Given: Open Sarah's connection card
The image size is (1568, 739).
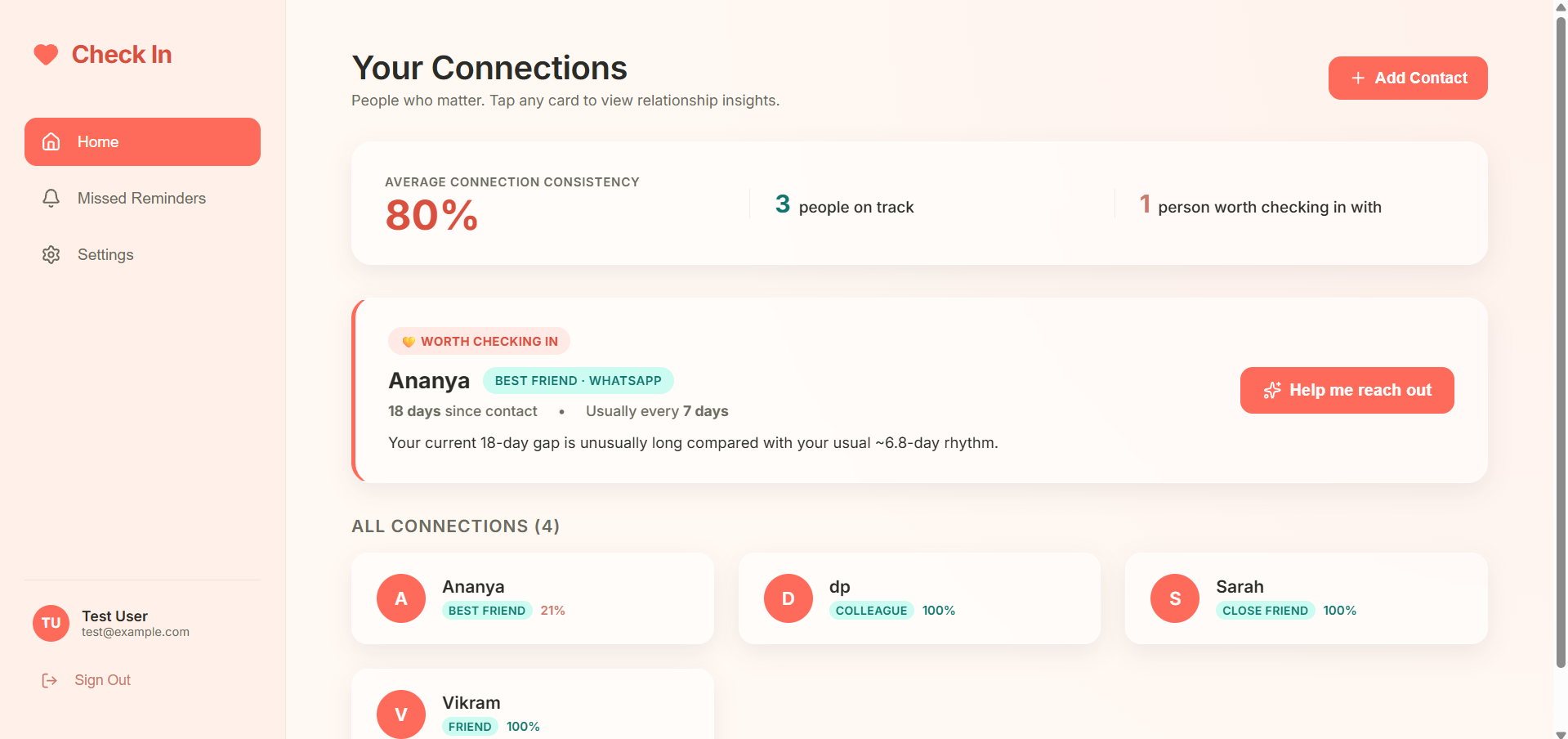Looking at the screenshot, I should click(1306, 598).
